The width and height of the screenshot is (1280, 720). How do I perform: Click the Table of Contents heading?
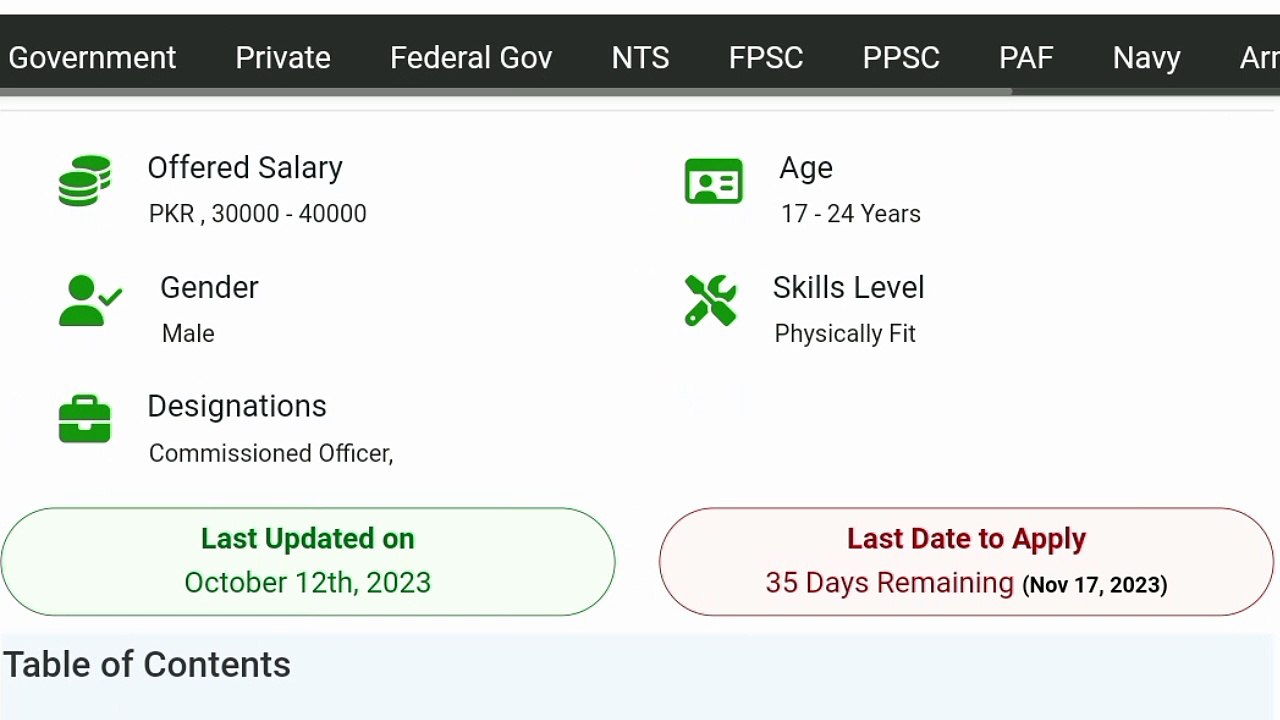pos(147,665)
